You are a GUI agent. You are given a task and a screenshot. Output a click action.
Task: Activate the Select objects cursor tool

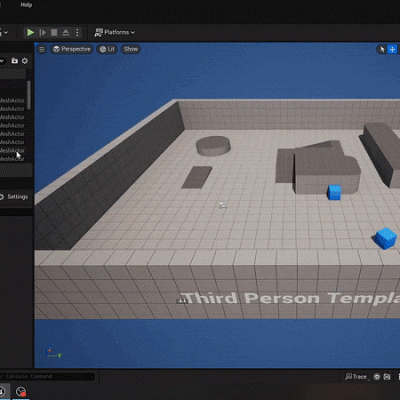(382, 49)
